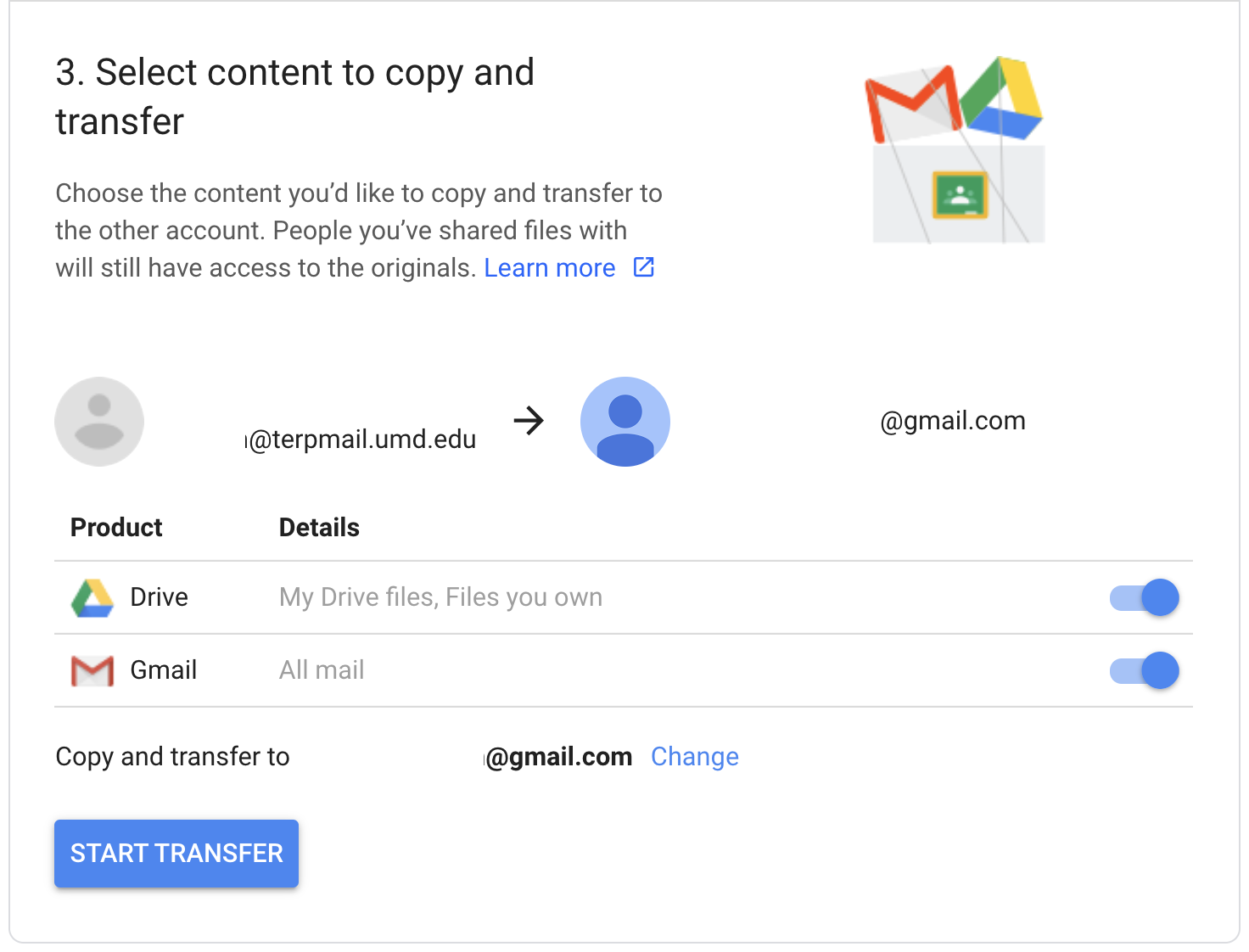Image resolution: width=1249 pixels, height=952 pixels.
Task: Start the content transfer
Action: point(176,854)
